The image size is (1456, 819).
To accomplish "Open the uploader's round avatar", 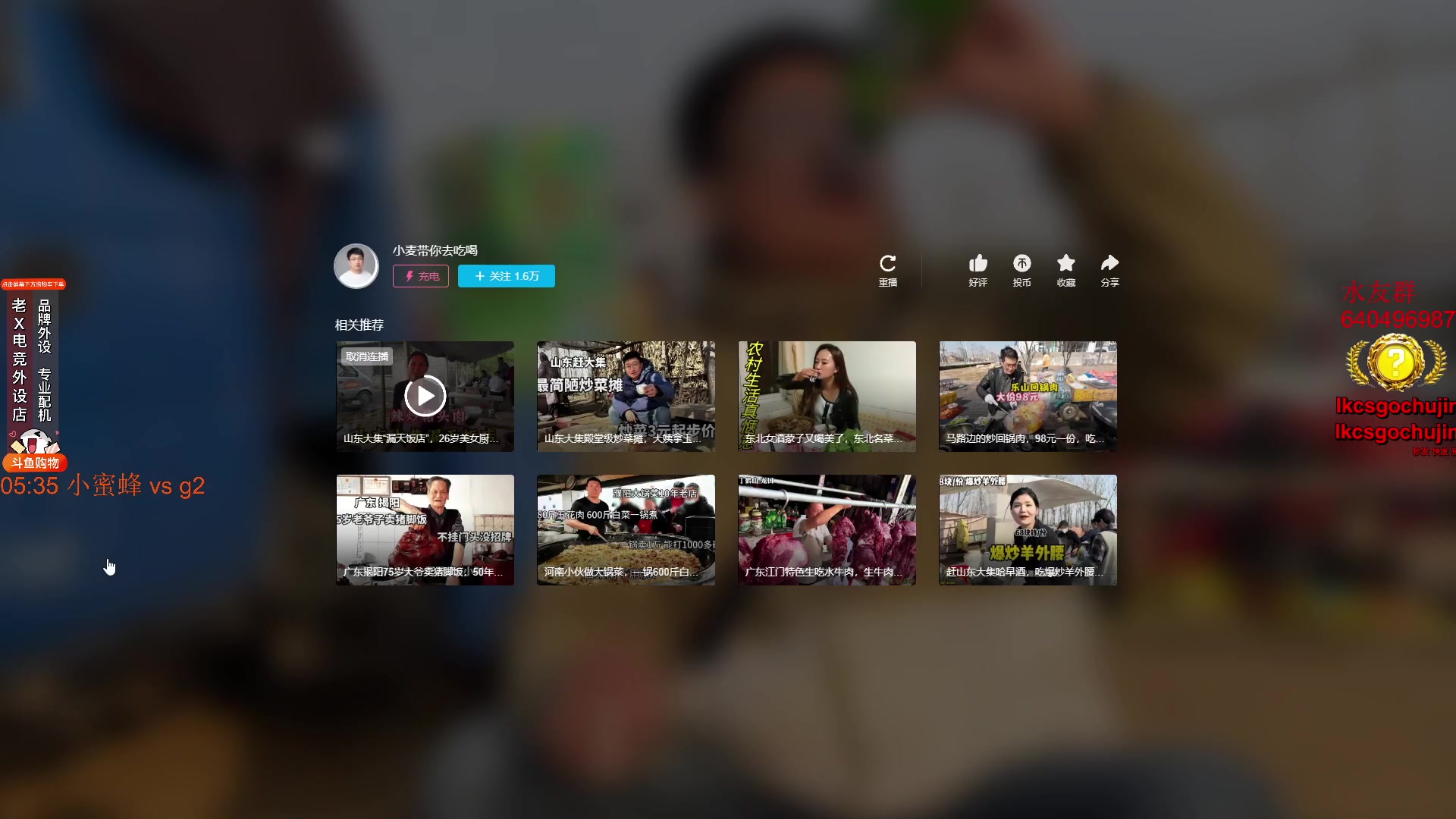I will point(356,266).
